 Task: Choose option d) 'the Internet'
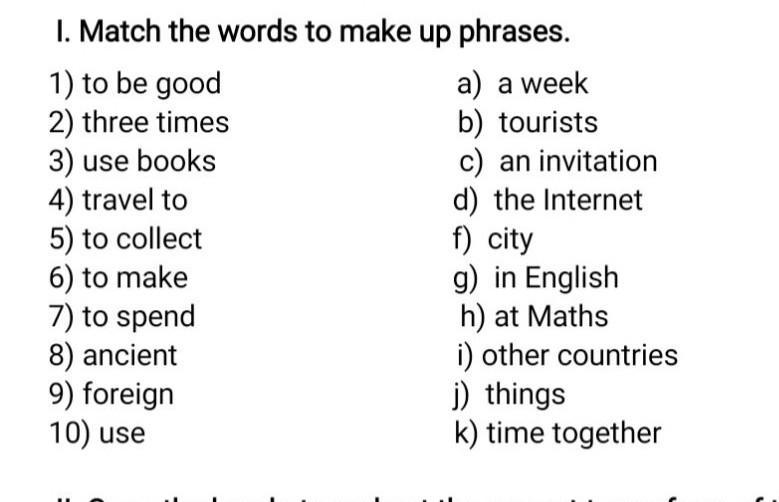[548, 200]
